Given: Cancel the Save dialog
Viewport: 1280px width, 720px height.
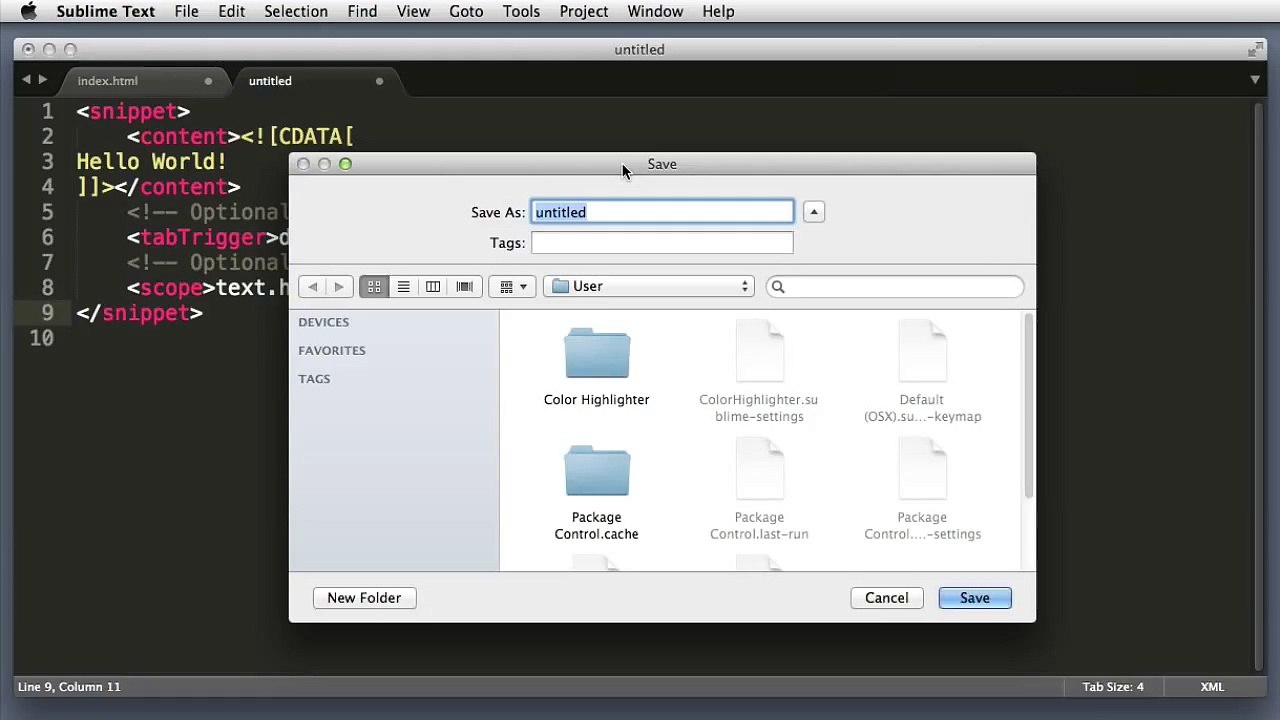Looking at the screenshot, I should click(887, 598).
